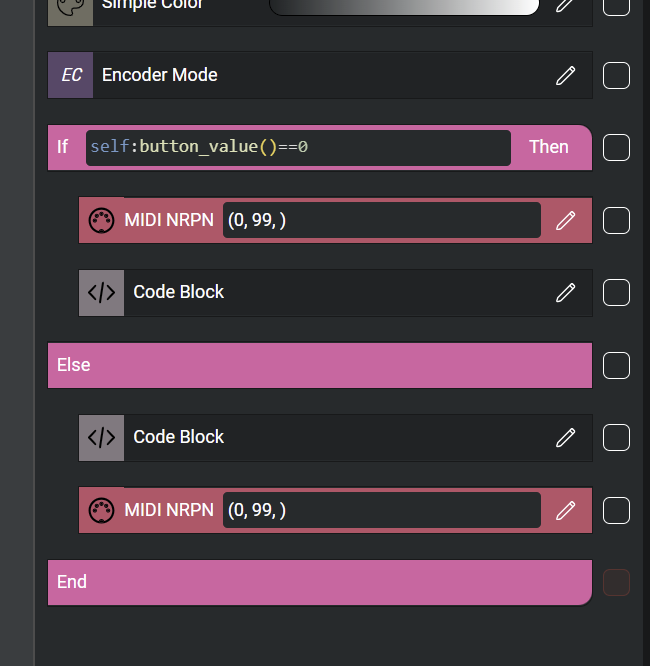Click MIDI icon of last MIDI NRPN block
The image size is (650, 666).
click(x=101, y=510)
